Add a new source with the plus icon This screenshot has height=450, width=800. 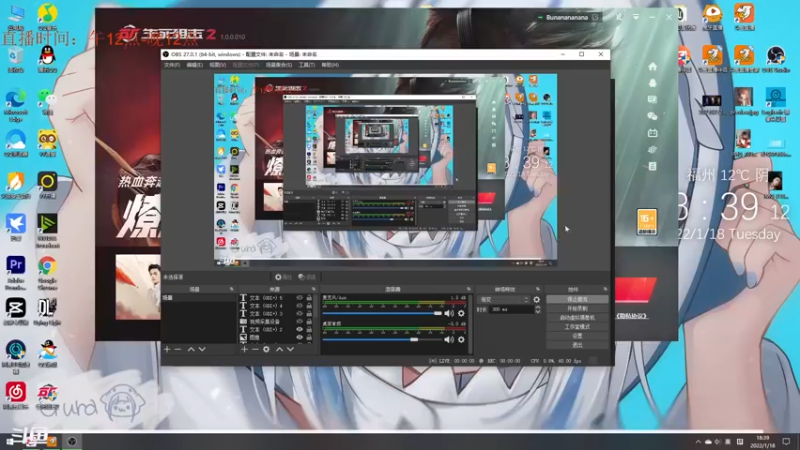[x=244, y=349]
